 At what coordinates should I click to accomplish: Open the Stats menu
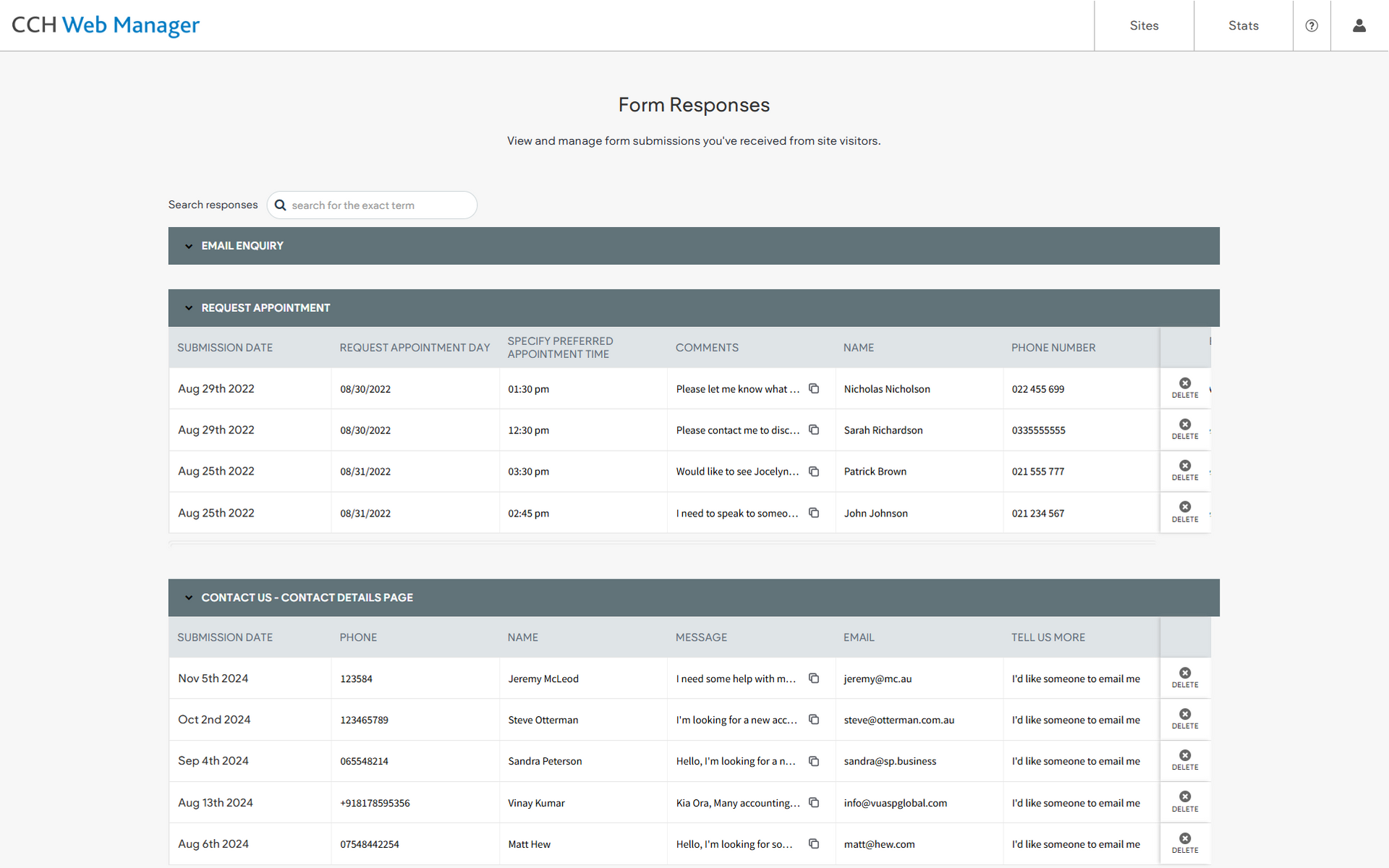[x=1244, y=25]
